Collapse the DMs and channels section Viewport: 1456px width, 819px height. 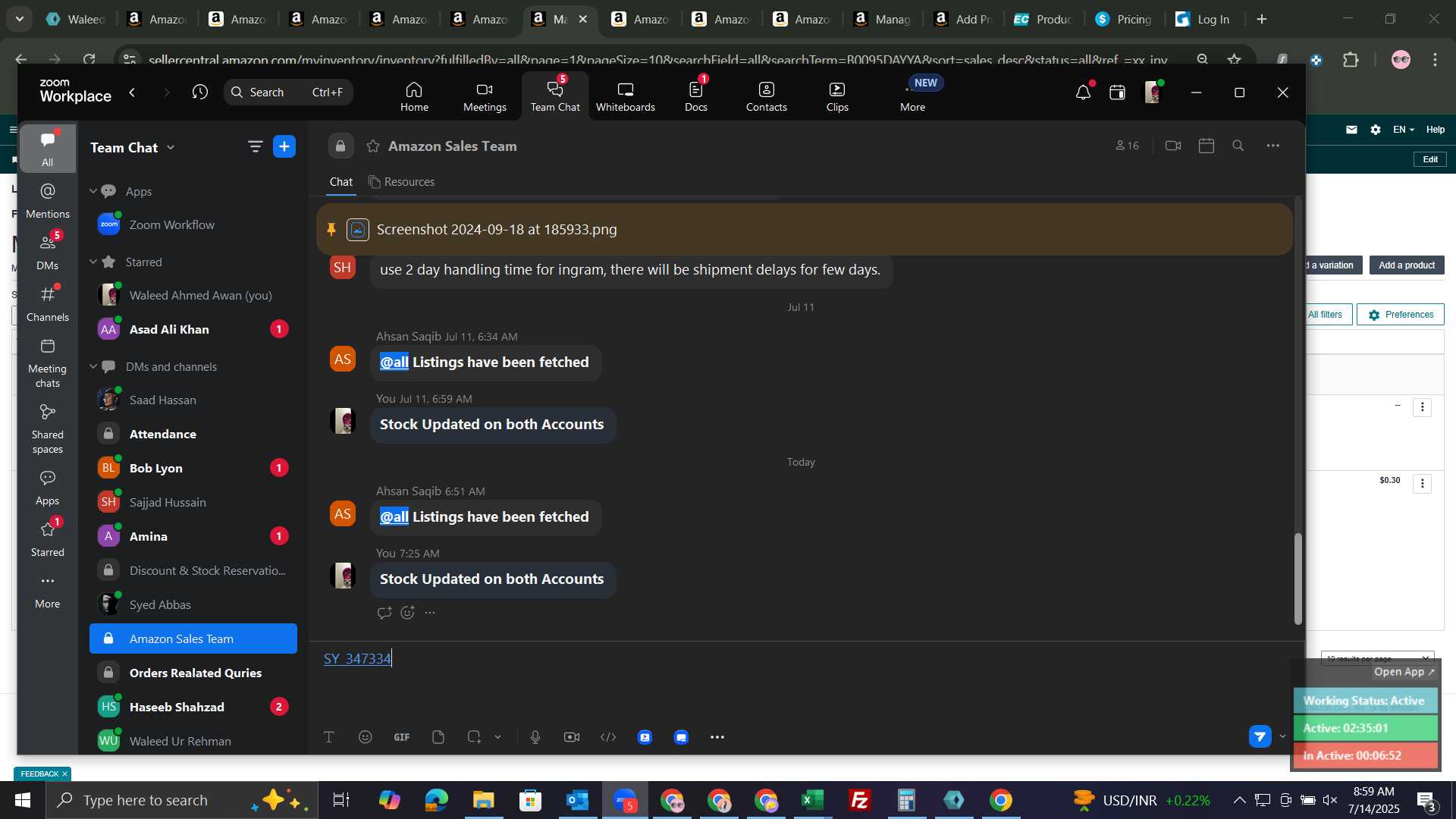[x=93, y=366]
